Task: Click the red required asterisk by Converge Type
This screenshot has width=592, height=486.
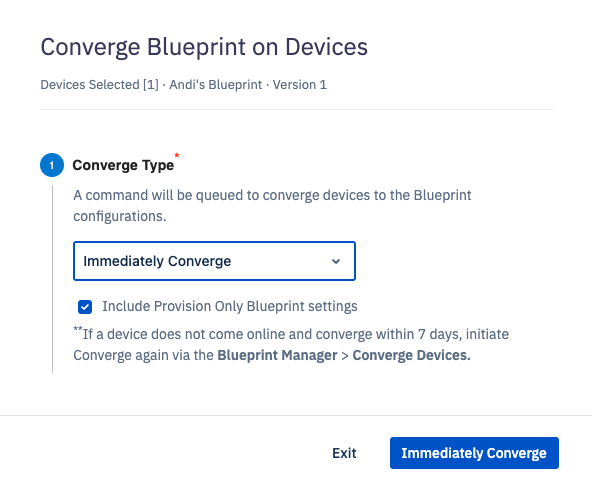Action: click(x=177, y=155)
